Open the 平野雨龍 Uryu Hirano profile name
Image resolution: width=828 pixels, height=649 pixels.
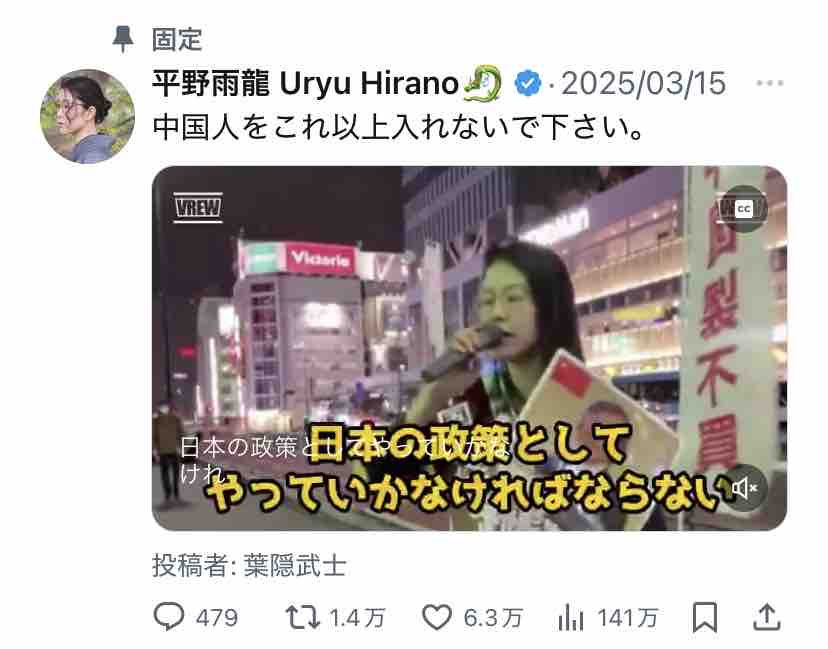(305, 83)
